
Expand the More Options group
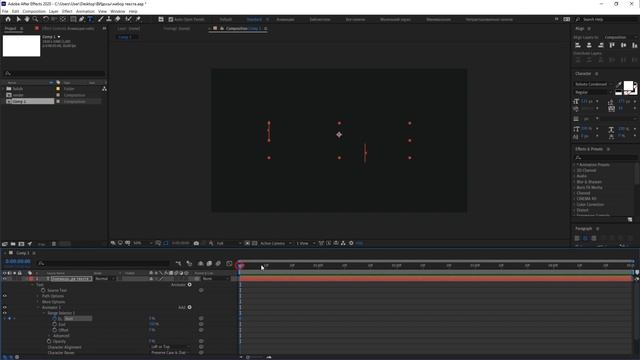[x=38, y=302]
